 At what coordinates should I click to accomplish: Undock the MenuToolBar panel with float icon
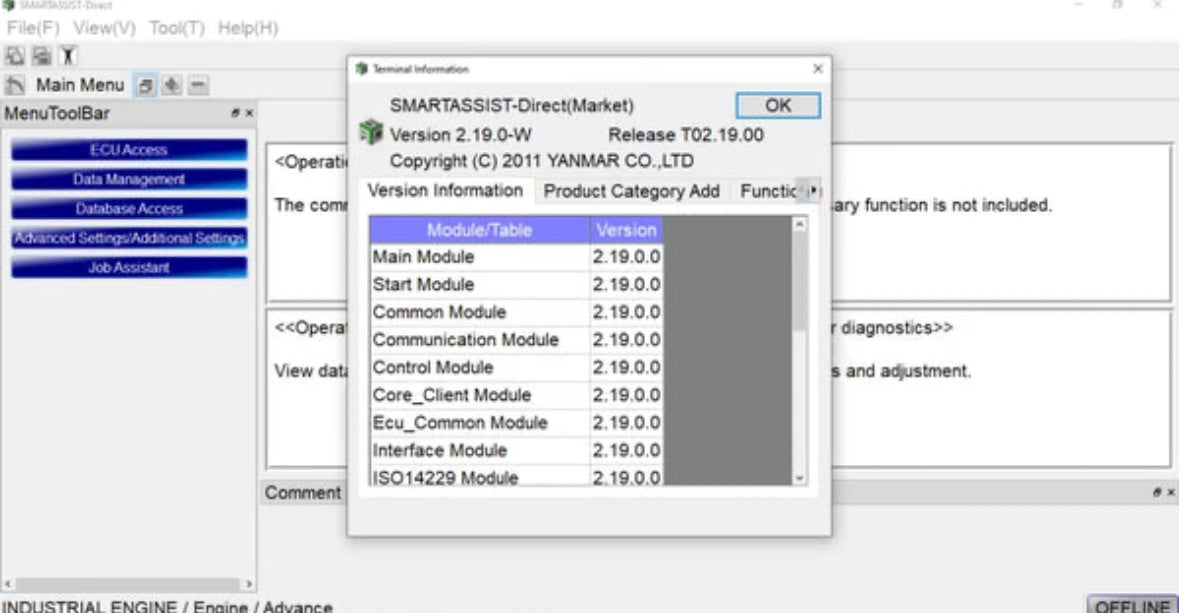(x=236, y=114)
